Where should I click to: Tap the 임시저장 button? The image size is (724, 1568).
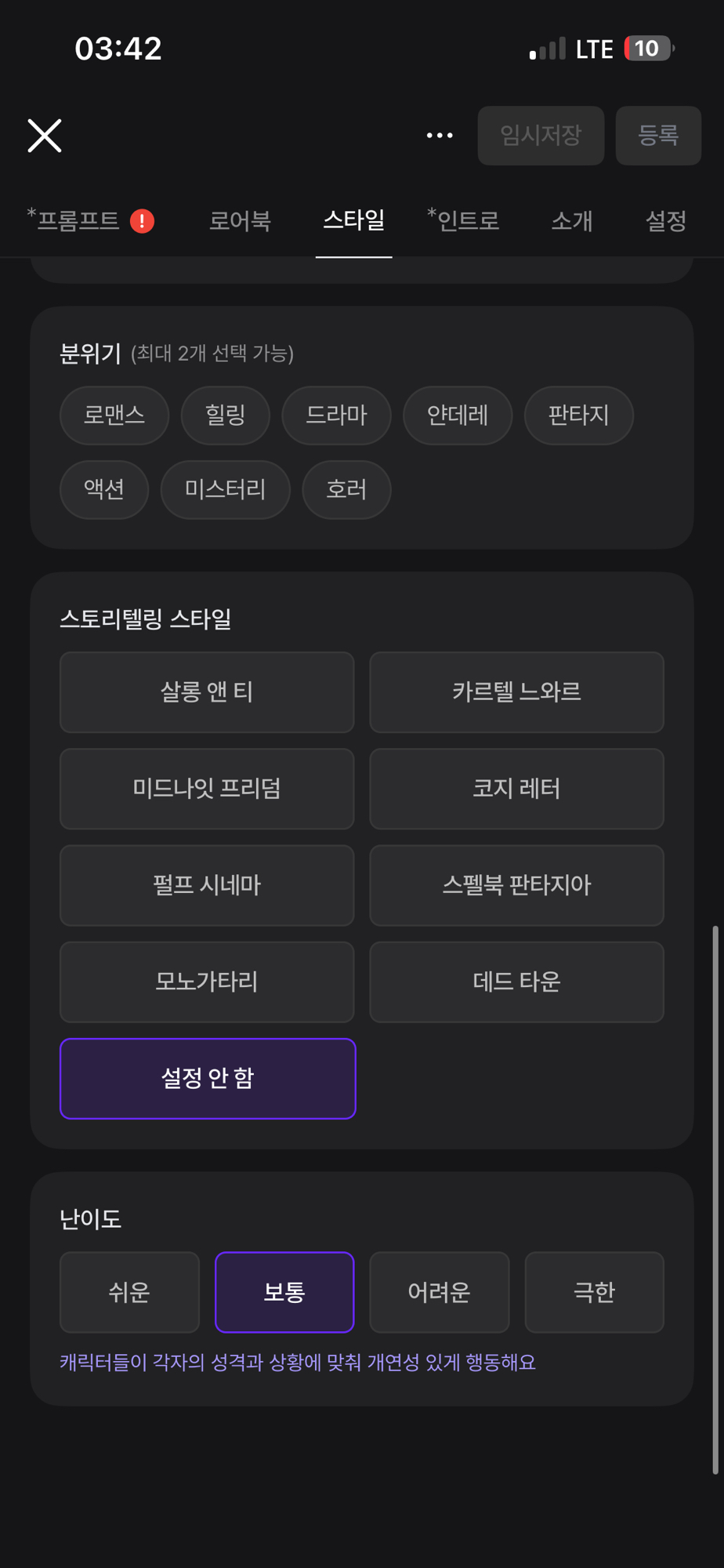pos(541,136)
